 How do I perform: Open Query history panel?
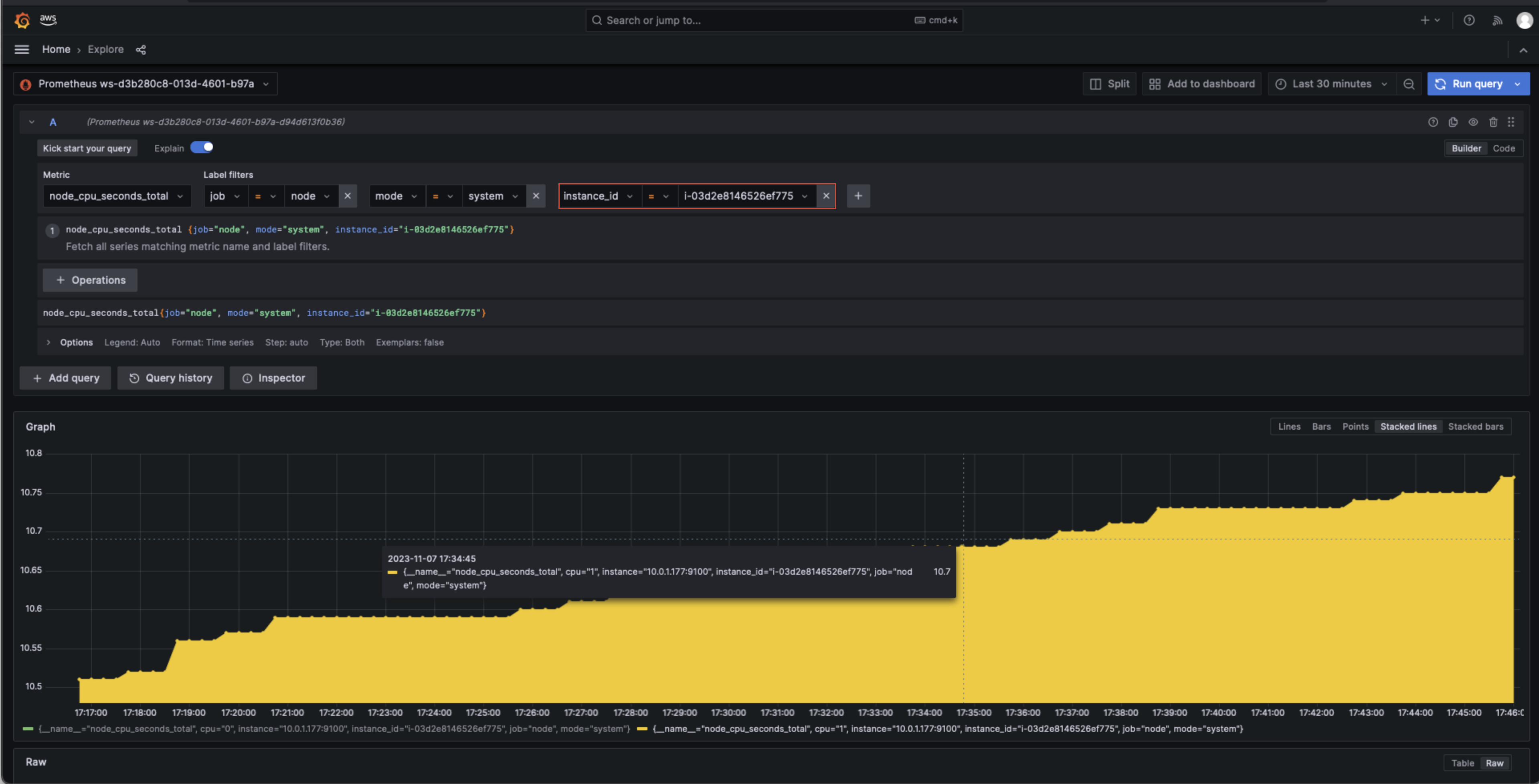pos(171,378)
